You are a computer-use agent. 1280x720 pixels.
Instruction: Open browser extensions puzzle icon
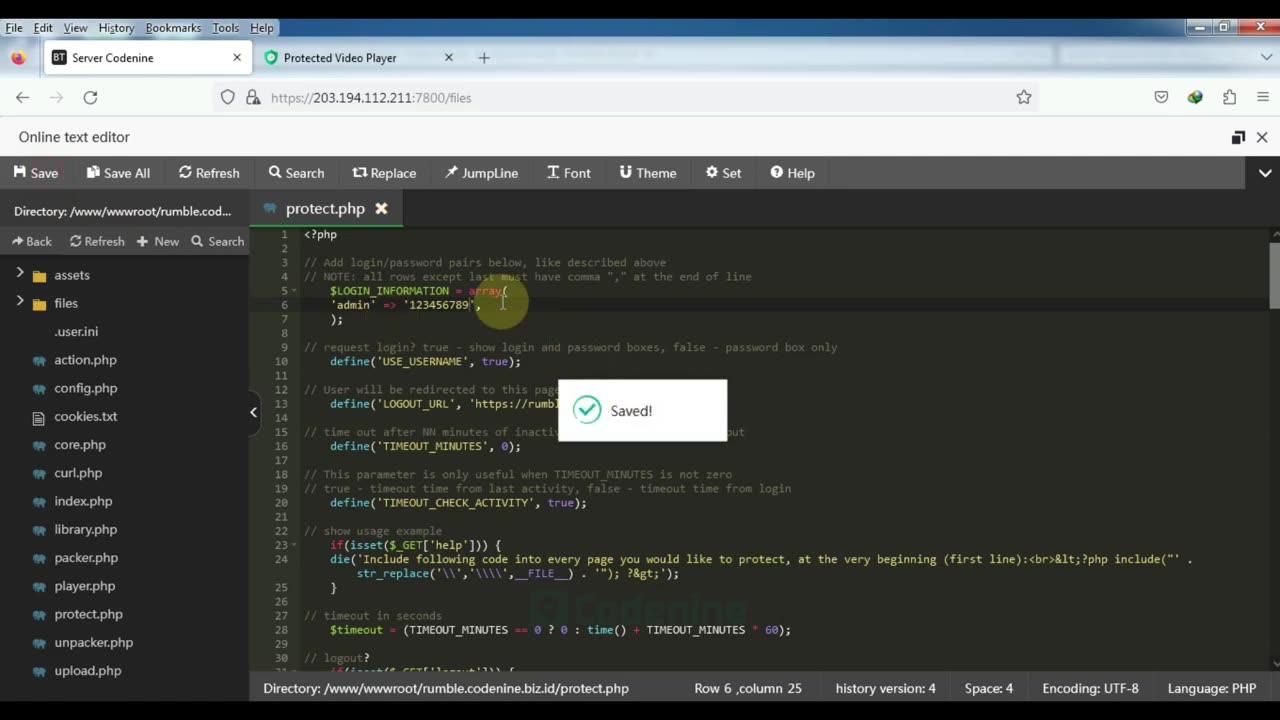point(1229,97)
